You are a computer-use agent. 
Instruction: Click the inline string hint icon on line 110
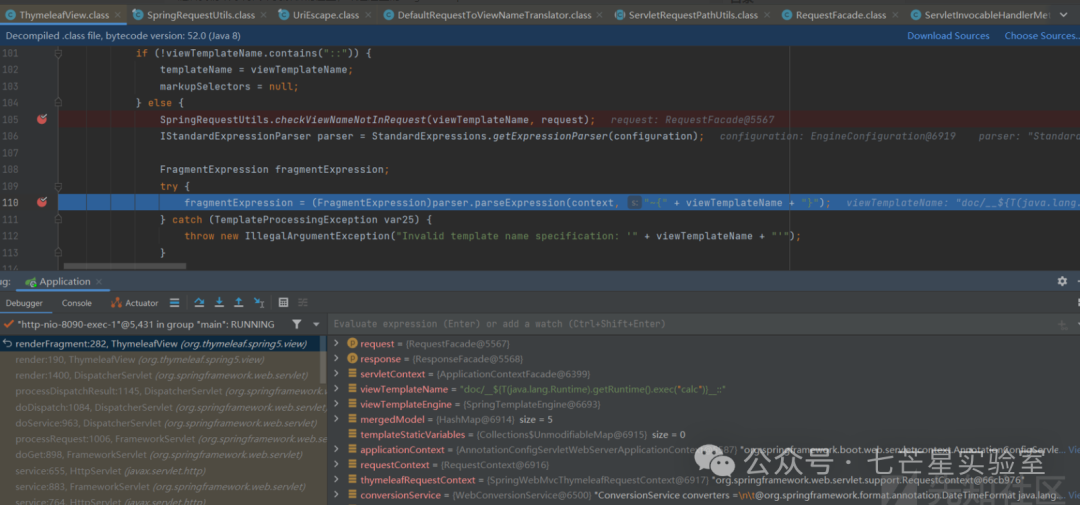[634, 203]
